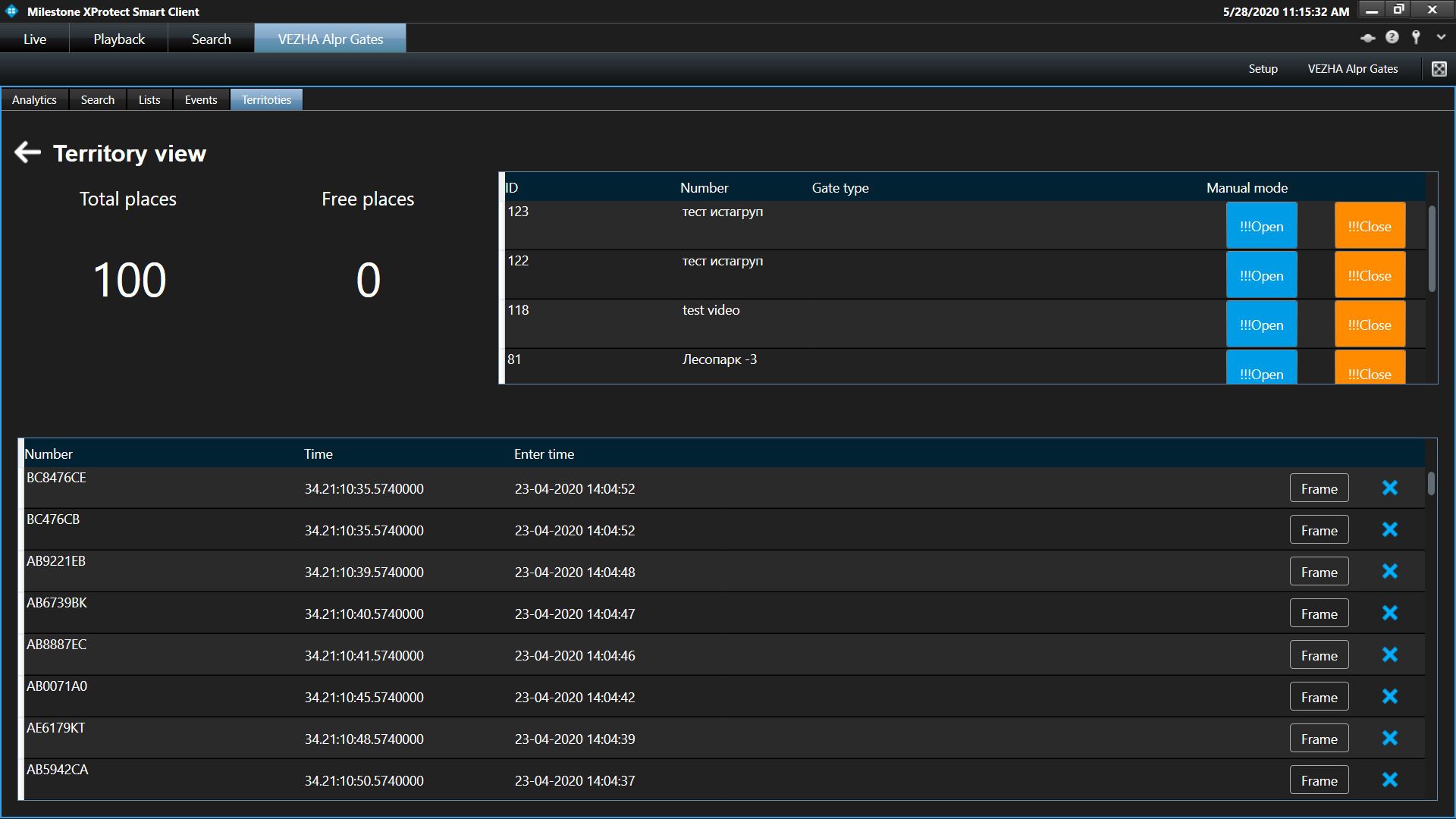Screen dimensions: 1456x819
Task: Open gate 81 with !!!Open button
Action: coord(1261,367)
